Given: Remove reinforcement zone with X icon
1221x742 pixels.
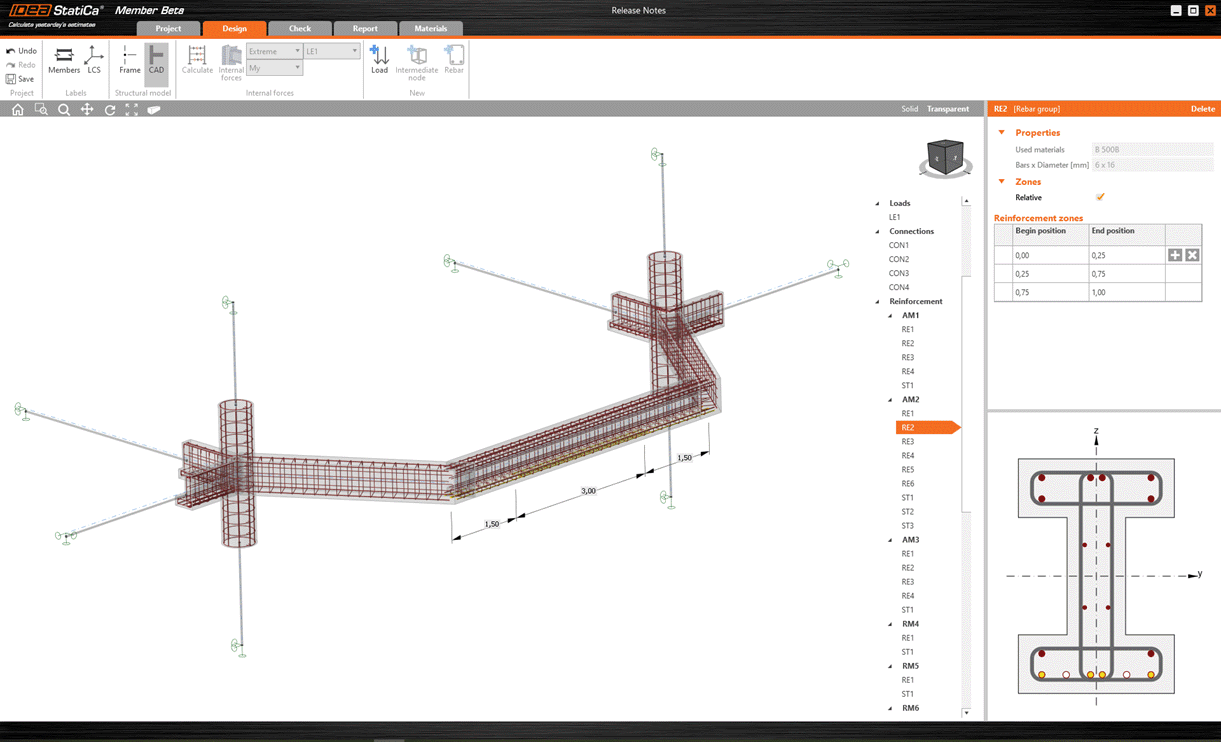Looking at the screenshot, I should point(1192,255).
